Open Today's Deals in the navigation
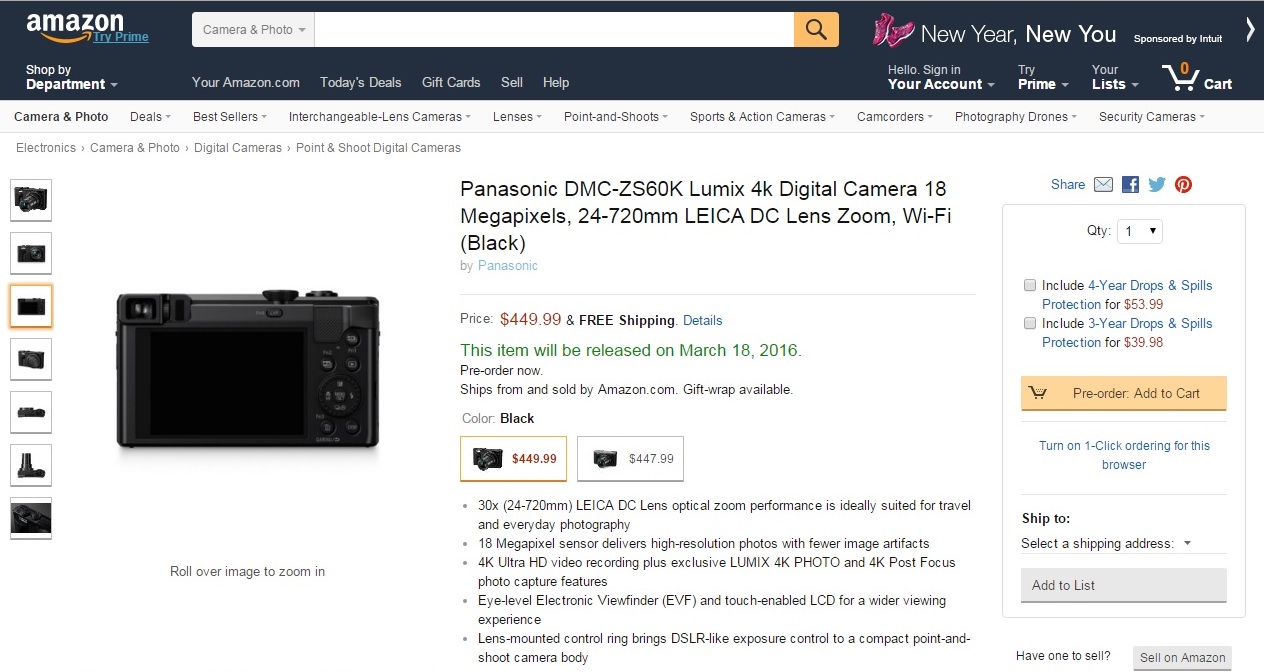 [360, 83]
